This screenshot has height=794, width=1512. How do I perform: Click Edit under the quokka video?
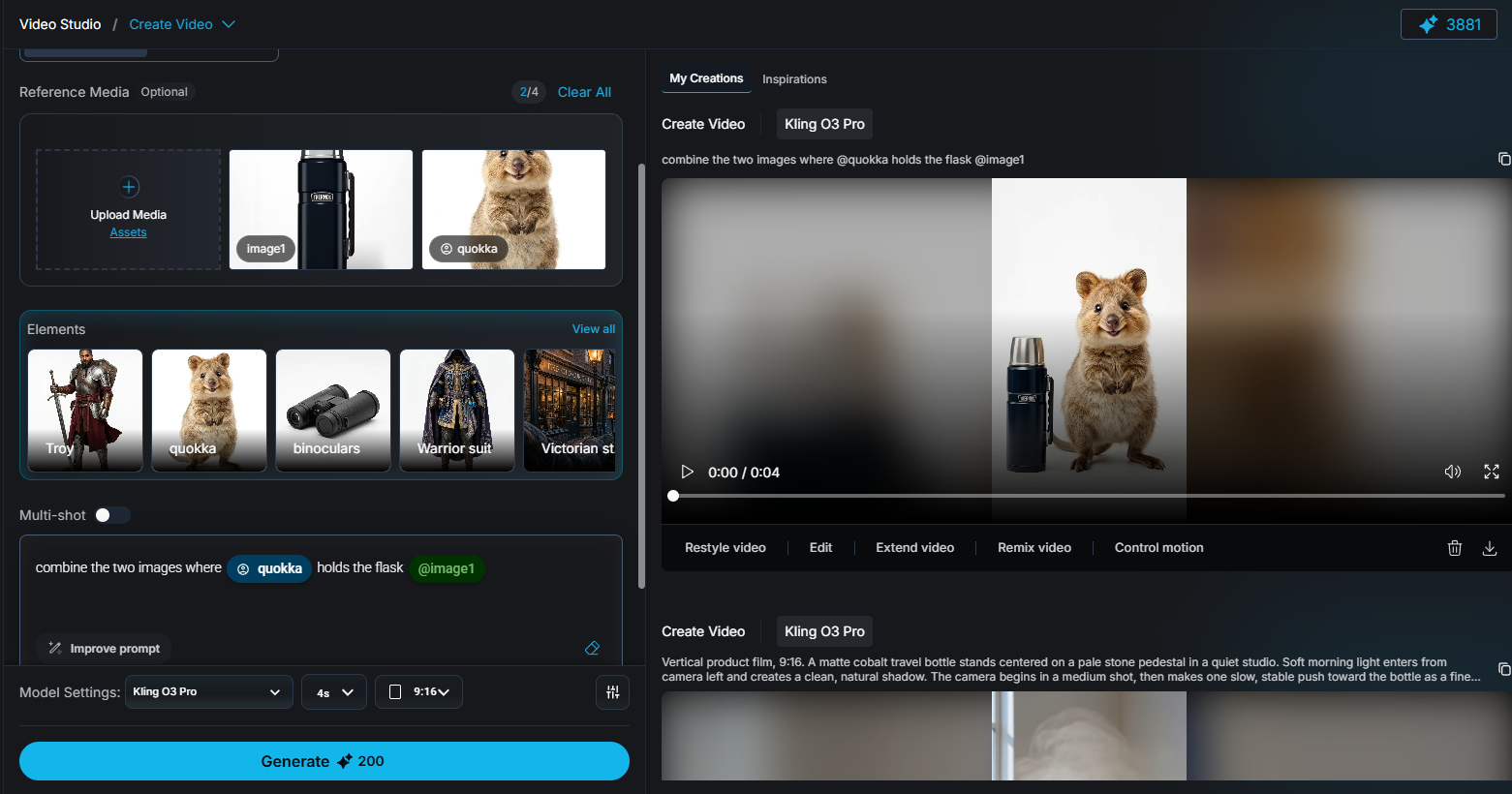(820, 548)
